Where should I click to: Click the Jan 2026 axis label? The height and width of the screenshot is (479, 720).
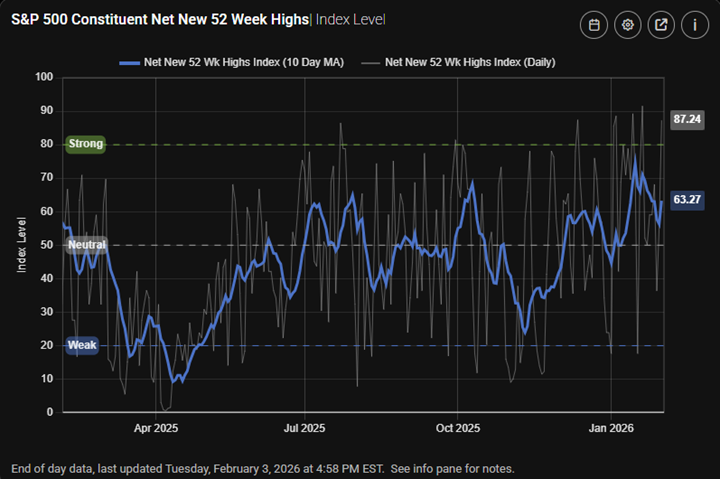[611, 428]
